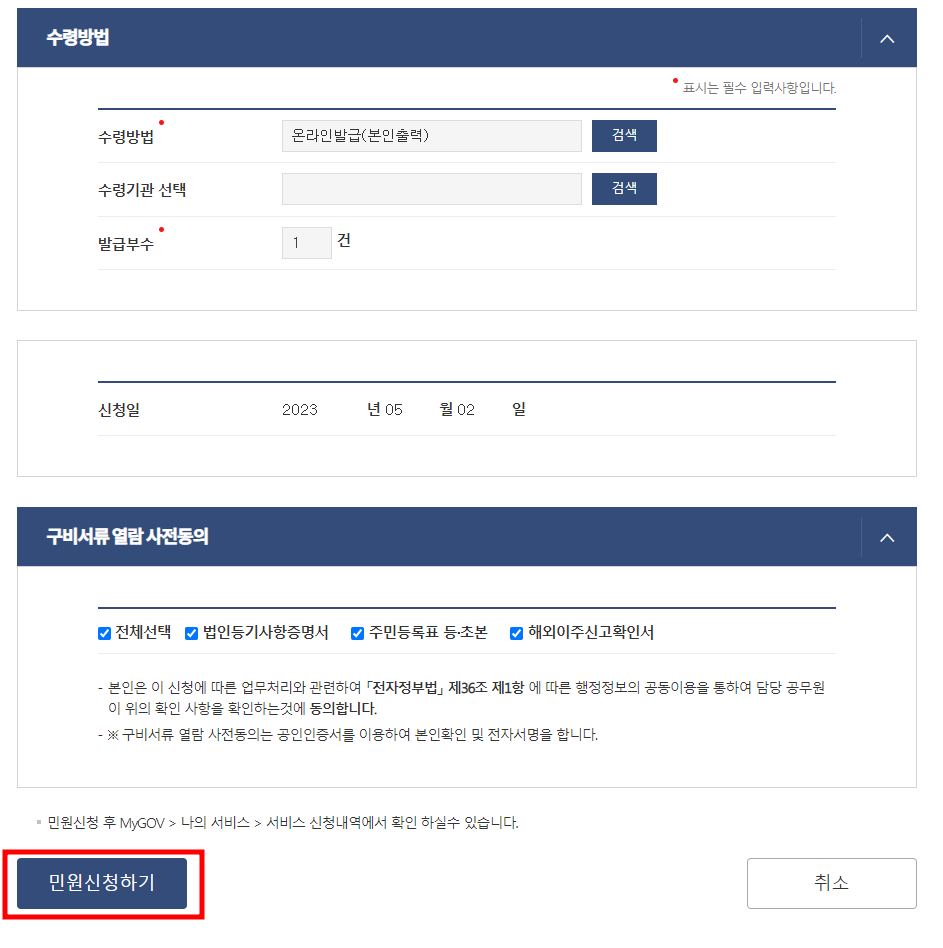Viewport: 943px width, 948px height.
Task: Uncheck the 주민등록표 등·초본 checkbox
Action: coord(357,633)
